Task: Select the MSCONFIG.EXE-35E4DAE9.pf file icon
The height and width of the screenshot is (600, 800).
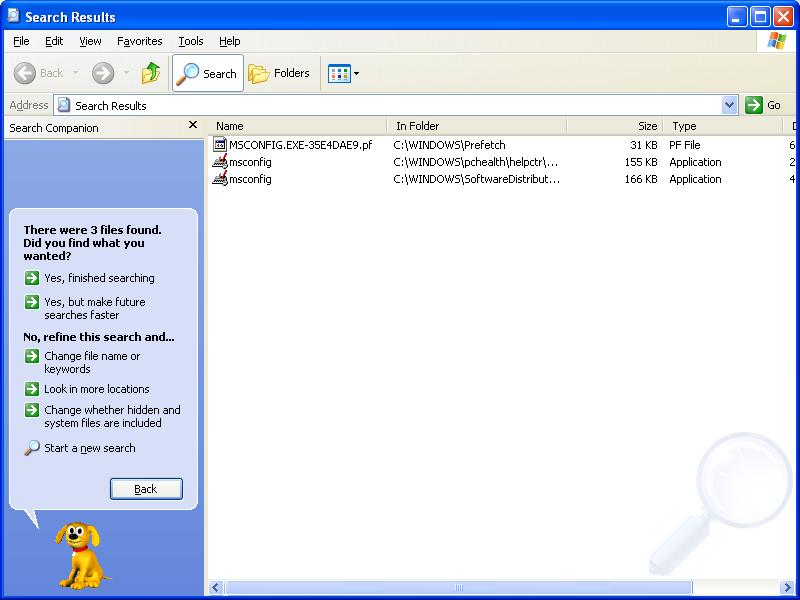Action: 221,145
